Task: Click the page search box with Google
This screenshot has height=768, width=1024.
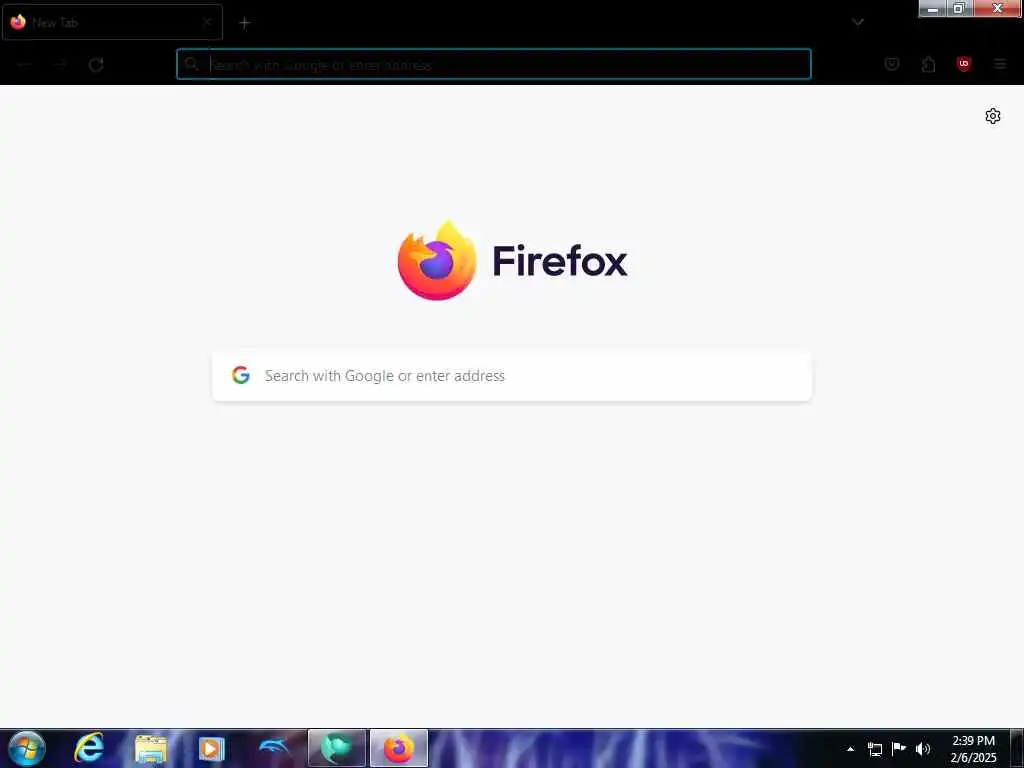Action: coord(512,376)
